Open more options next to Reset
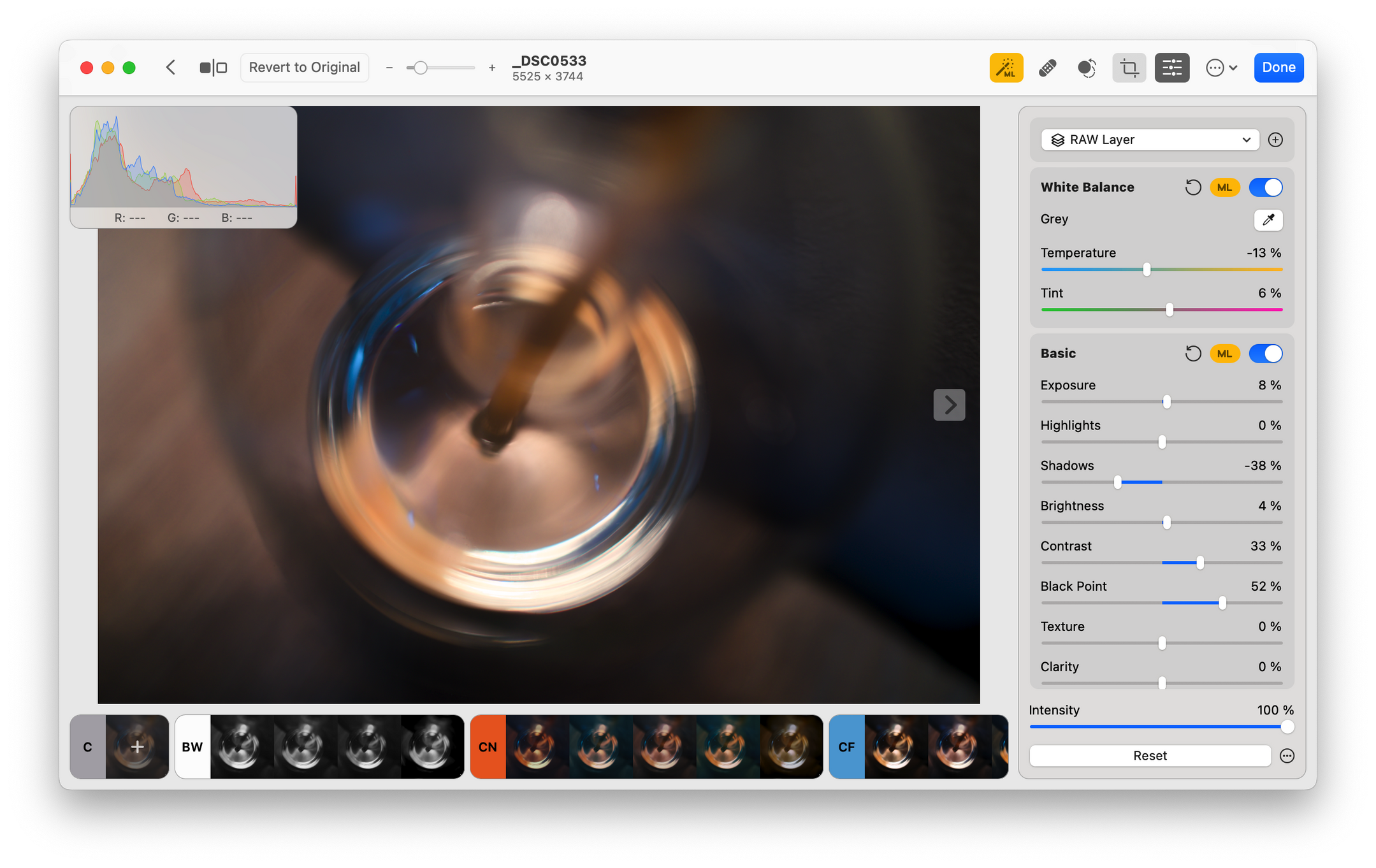The width and height of the screenshot is (1376, 868). click(1287, 756)
